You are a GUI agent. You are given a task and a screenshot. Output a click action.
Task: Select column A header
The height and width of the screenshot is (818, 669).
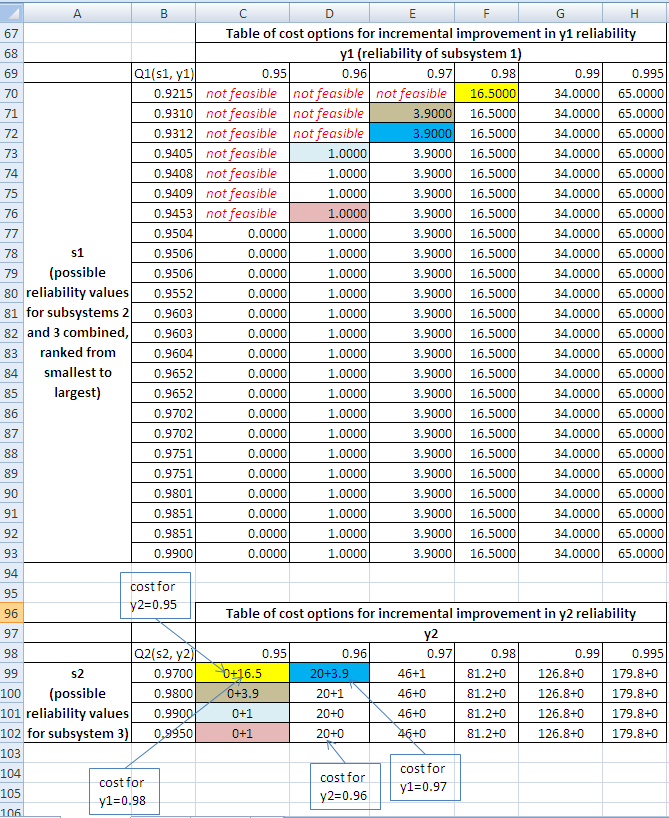77,13
